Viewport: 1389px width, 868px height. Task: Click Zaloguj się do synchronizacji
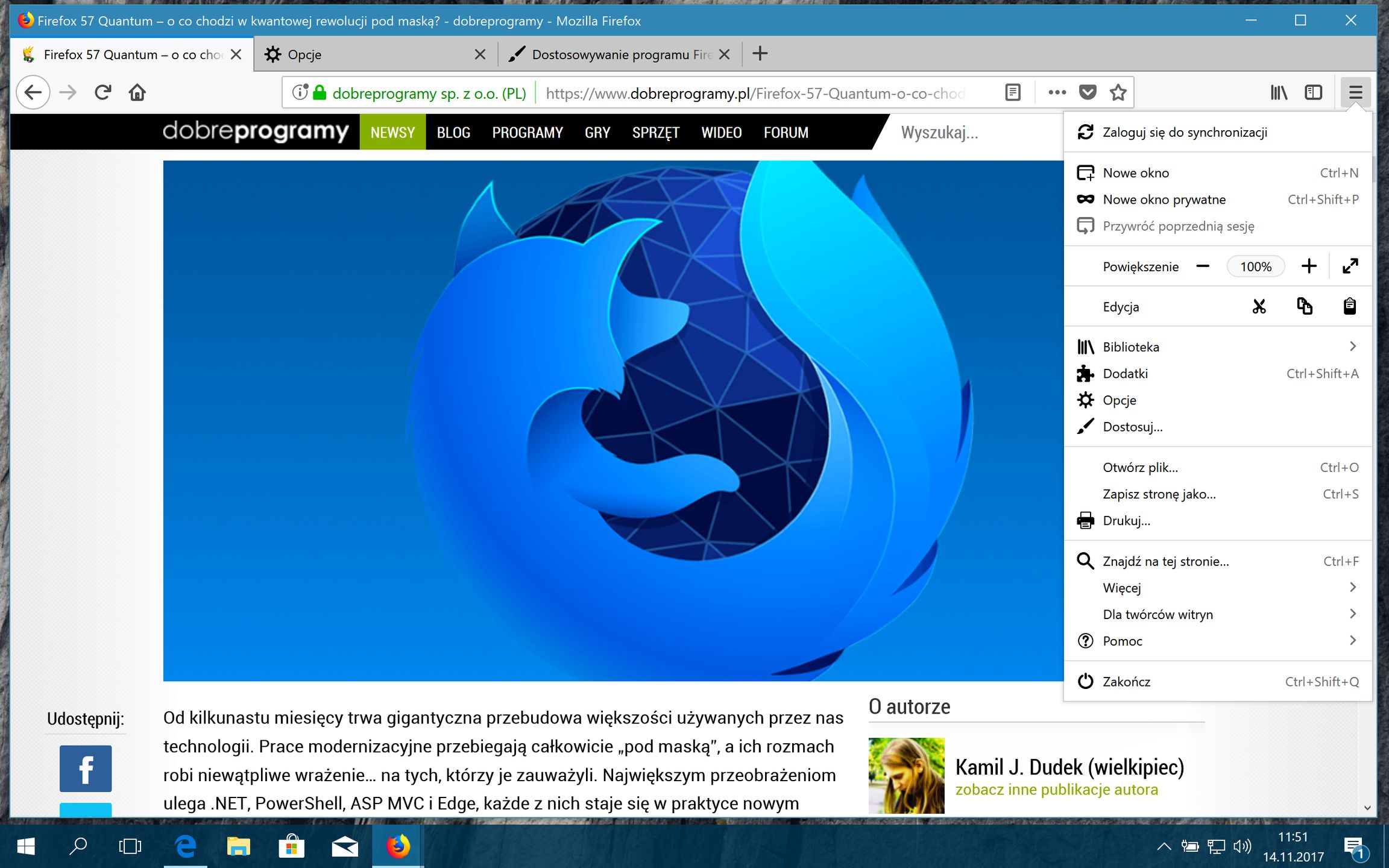[x=1185, y=131]
